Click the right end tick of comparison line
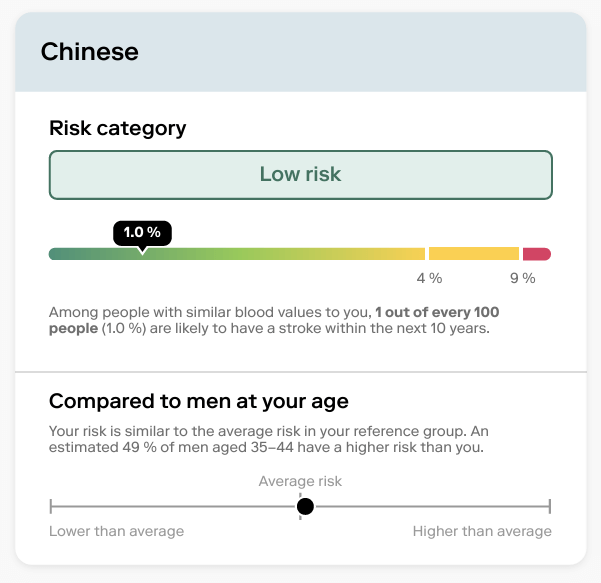The height and width of the screenshot is (583, 601). pos(550,506)
